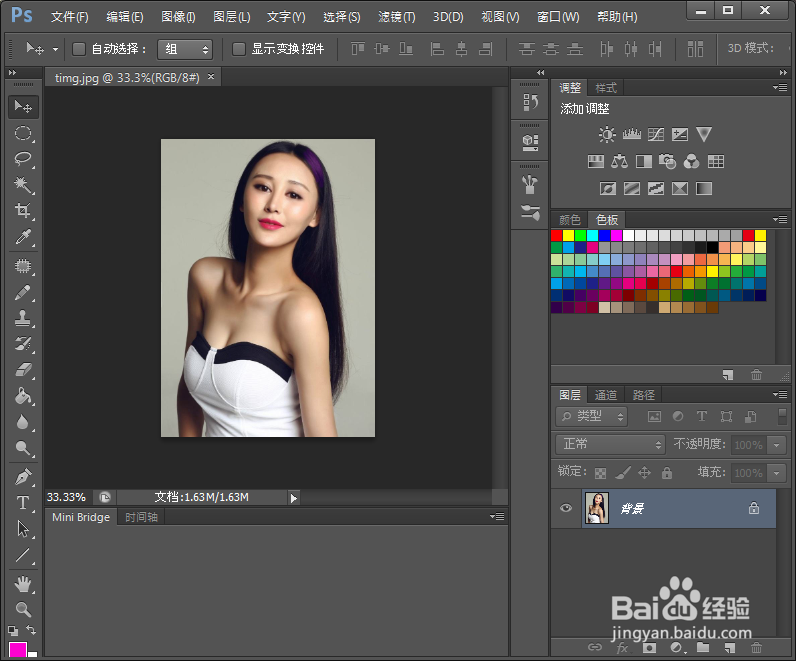
Task: Select the Horizontal Type tool
Action: [23, 503]
